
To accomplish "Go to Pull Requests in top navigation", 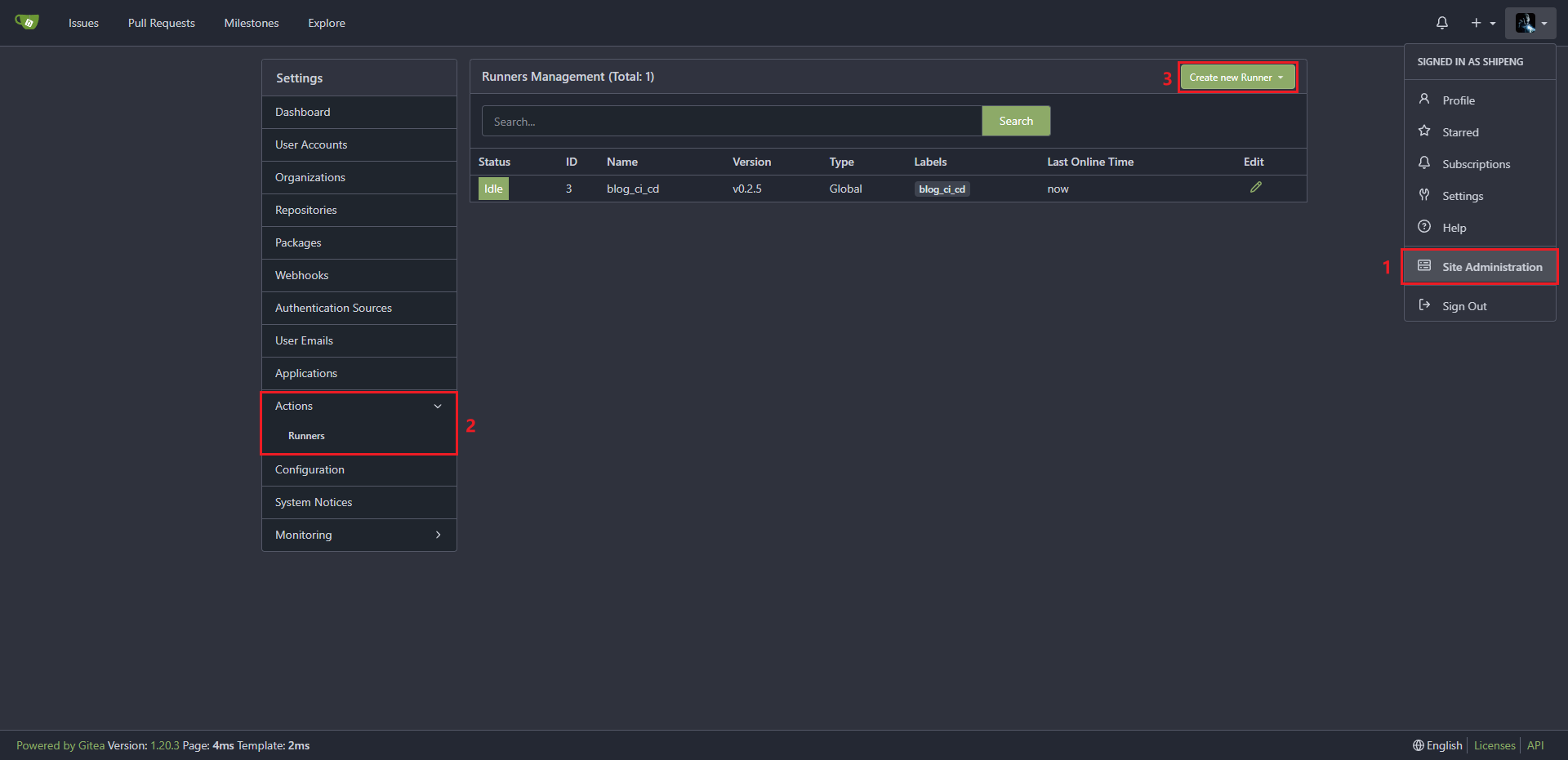I will tap(161, 23).
